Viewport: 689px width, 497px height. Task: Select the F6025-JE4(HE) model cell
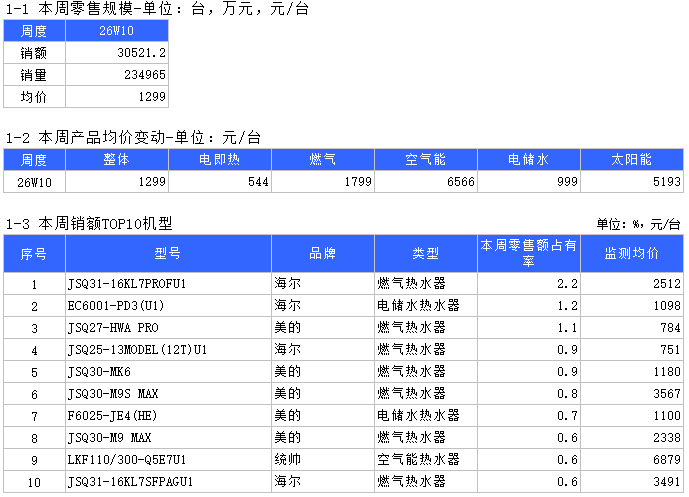pyautogui.click(x=167, y=416)
